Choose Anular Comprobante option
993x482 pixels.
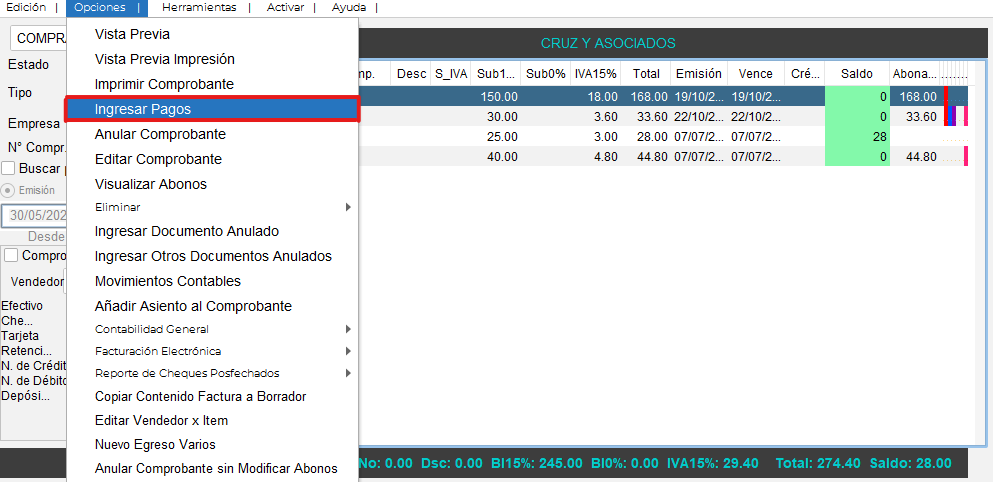(x=160, y=134)
